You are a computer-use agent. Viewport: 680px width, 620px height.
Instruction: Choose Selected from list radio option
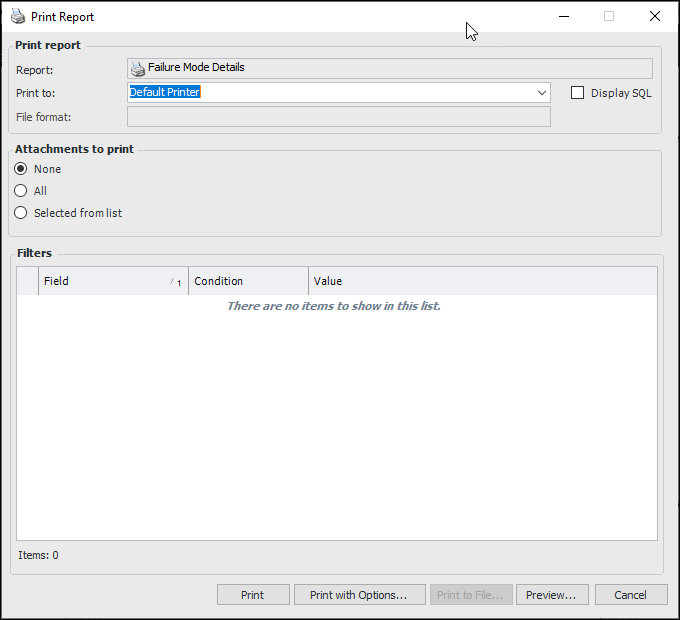point(20,213)
